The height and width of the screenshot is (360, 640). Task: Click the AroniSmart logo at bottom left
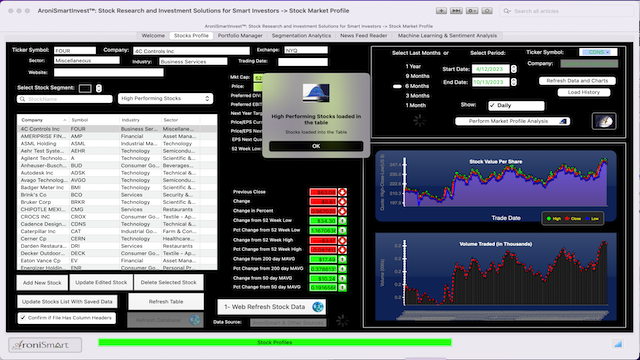(45, 345)
